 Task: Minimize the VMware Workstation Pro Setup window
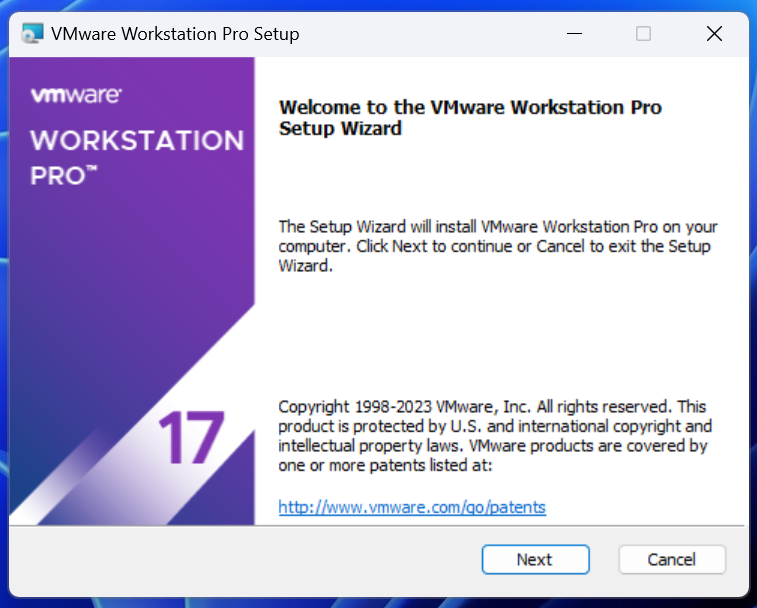[x=574, y=34]
